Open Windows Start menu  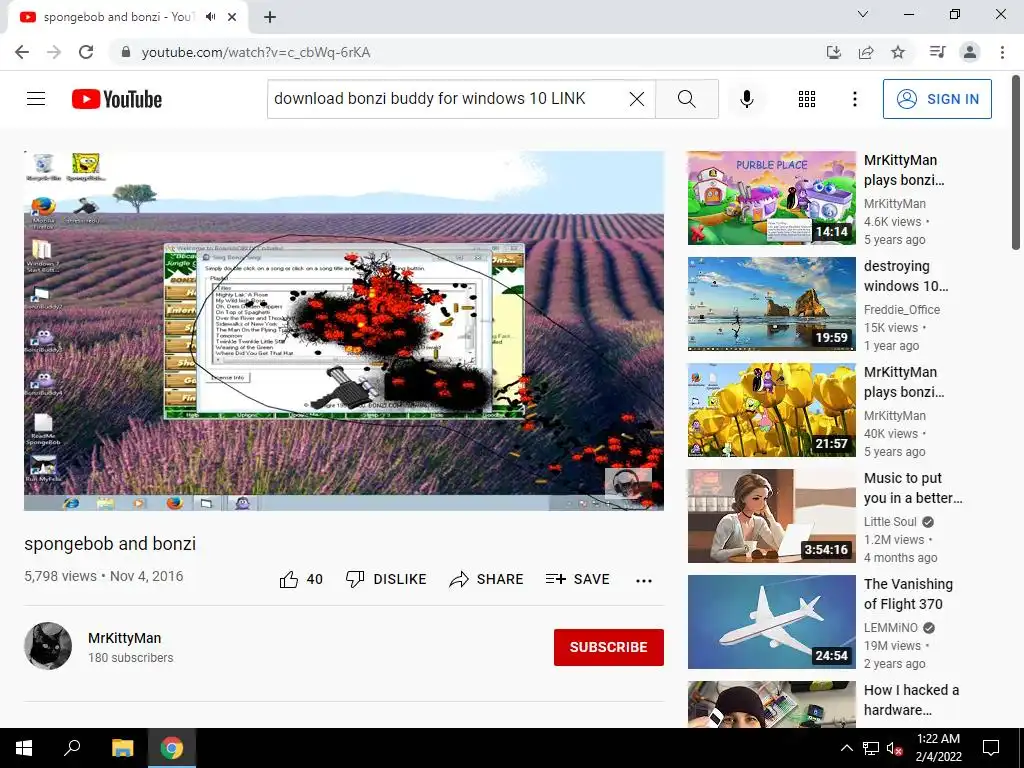[24, 748]
